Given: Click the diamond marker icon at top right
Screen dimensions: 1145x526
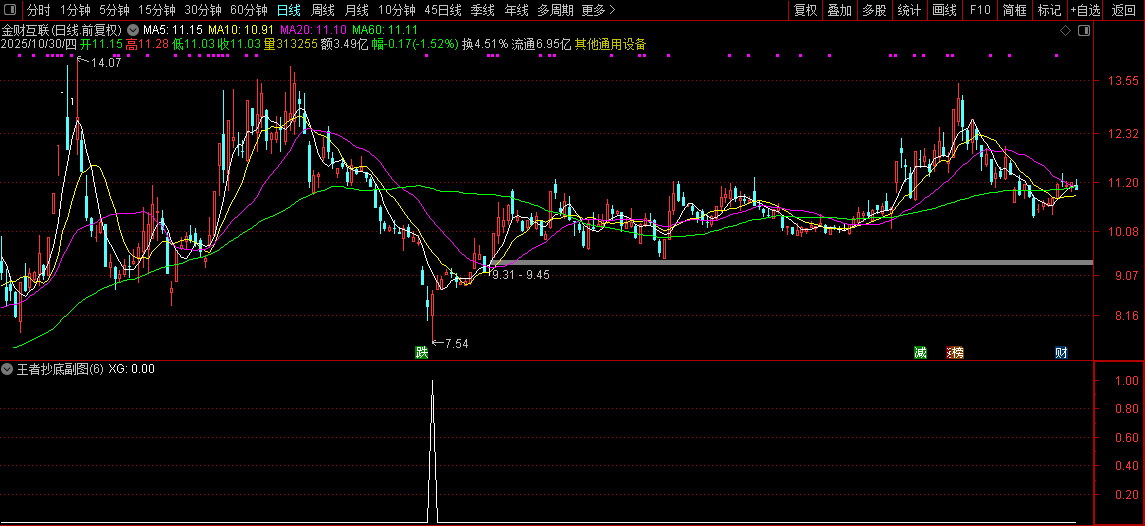Looking at the screenshot, I should click(1065, 31).
